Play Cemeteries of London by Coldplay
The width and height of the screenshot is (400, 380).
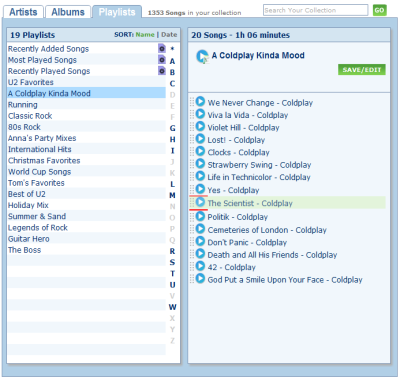[x=200, y=229]
